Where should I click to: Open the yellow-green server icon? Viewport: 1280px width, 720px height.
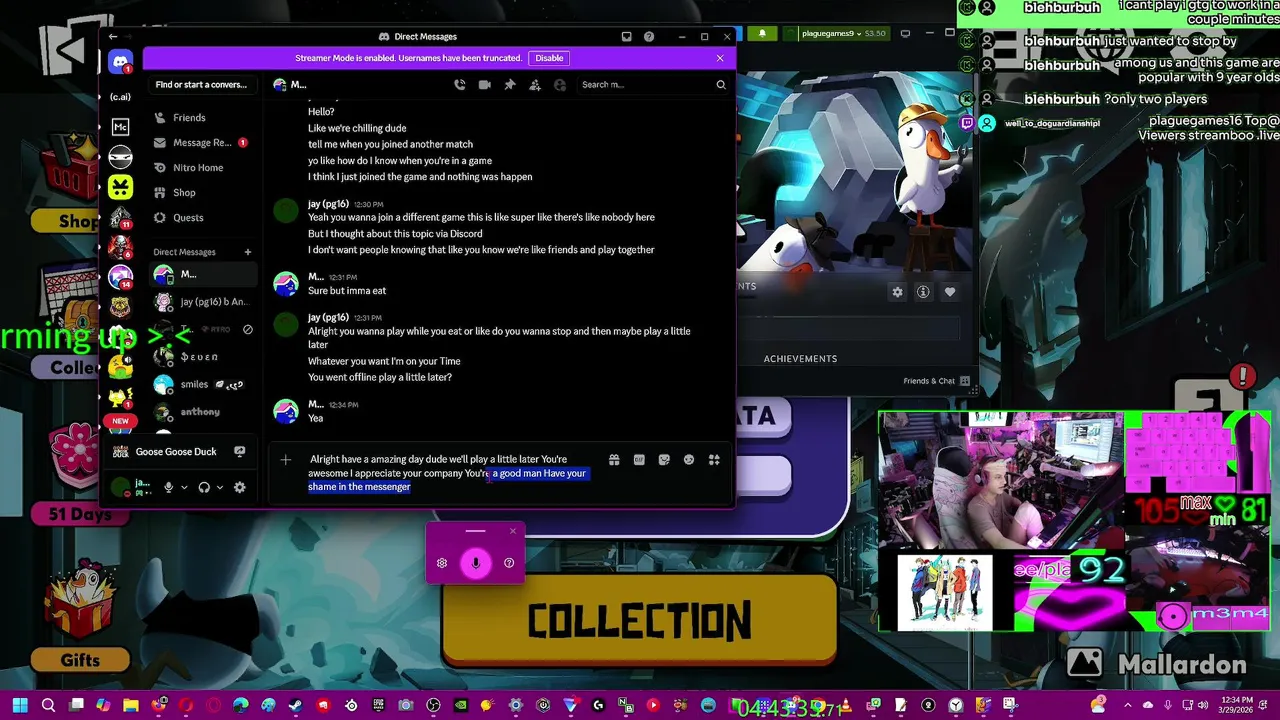pyautogui.click(x=120, y=187)
